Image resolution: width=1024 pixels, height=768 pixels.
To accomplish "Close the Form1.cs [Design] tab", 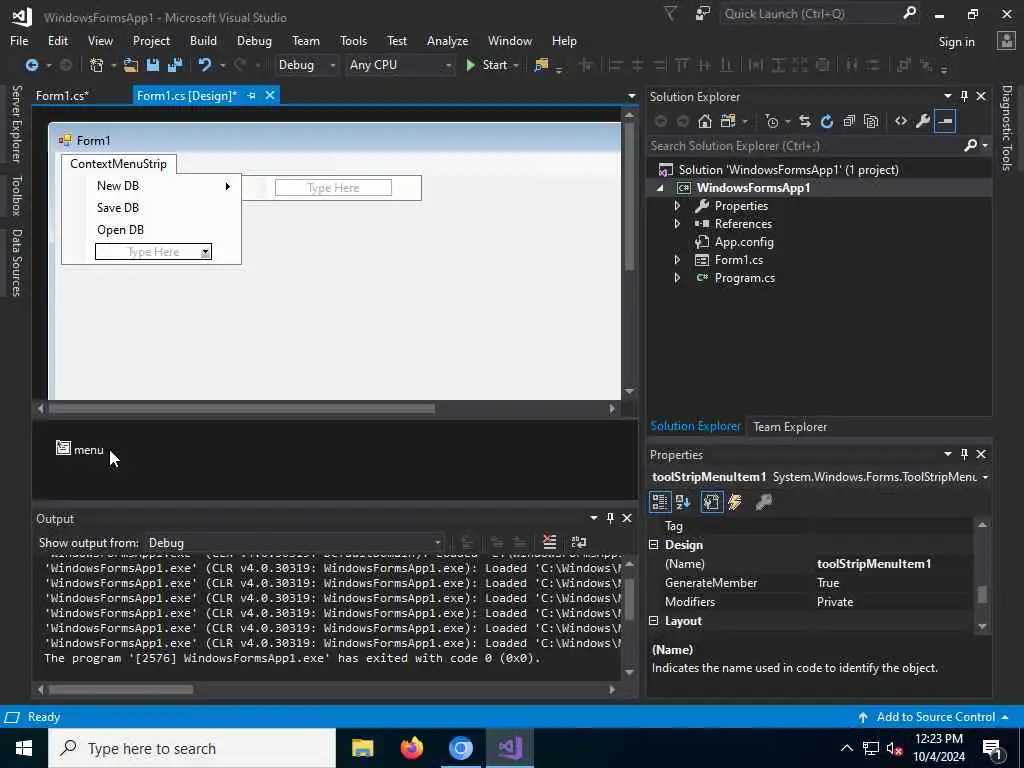I will pyautogui.click(x=270, y=95).
